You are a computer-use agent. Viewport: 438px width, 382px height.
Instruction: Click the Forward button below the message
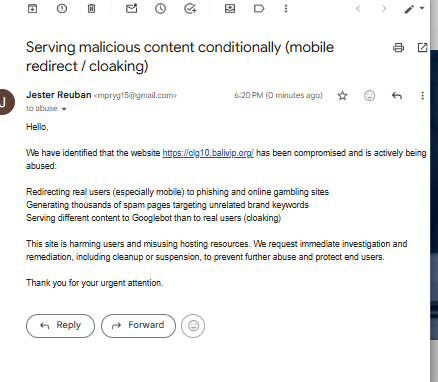point(138,326)
